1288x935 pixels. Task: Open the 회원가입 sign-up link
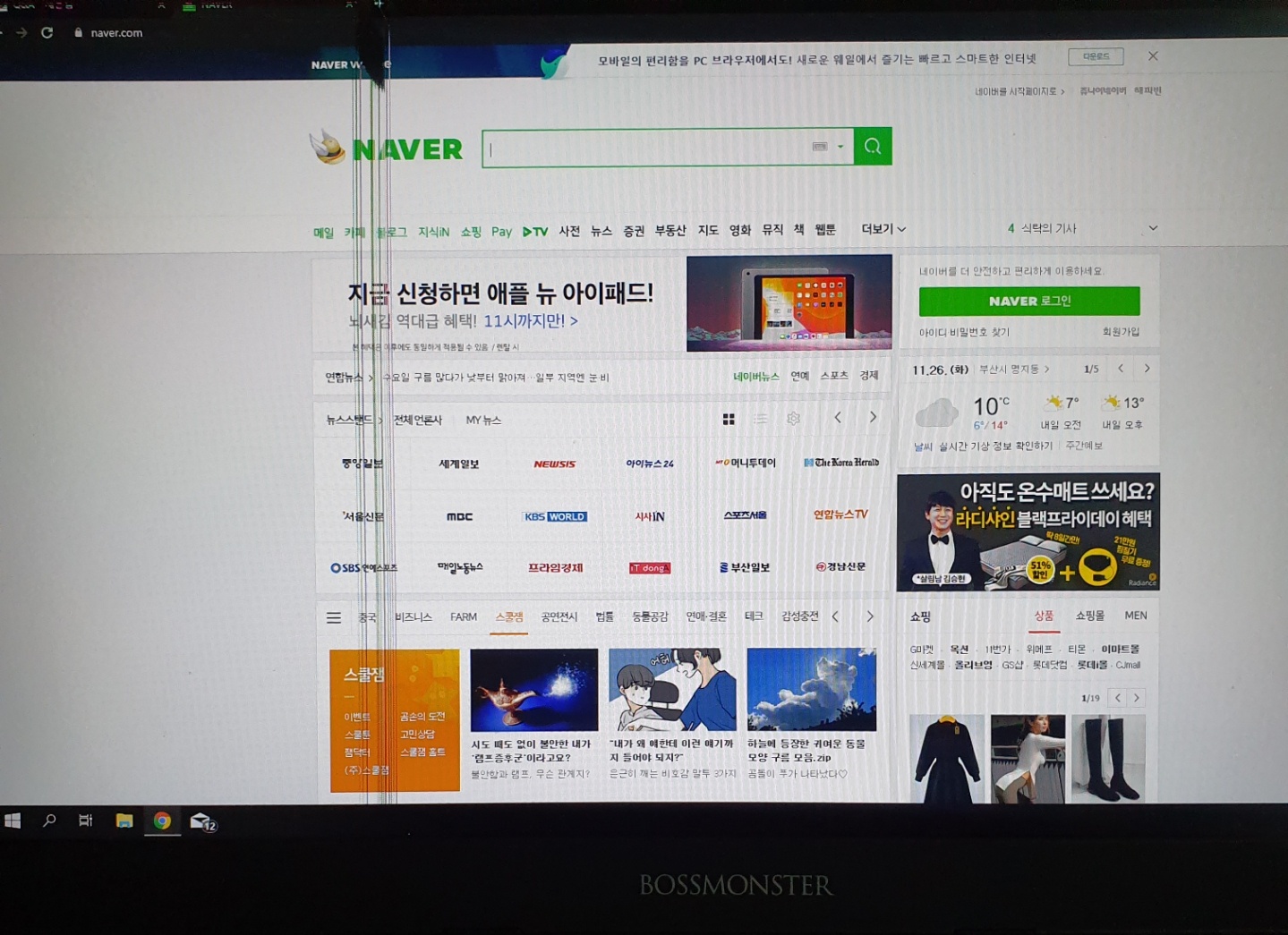tap(1121, 332)
